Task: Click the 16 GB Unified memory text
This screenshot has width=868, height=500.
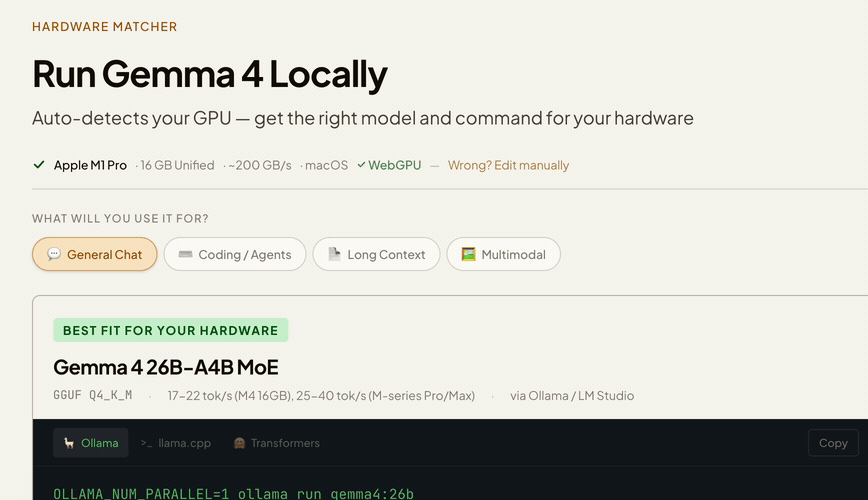Action: pyautogui.click(x=177, y=165)
